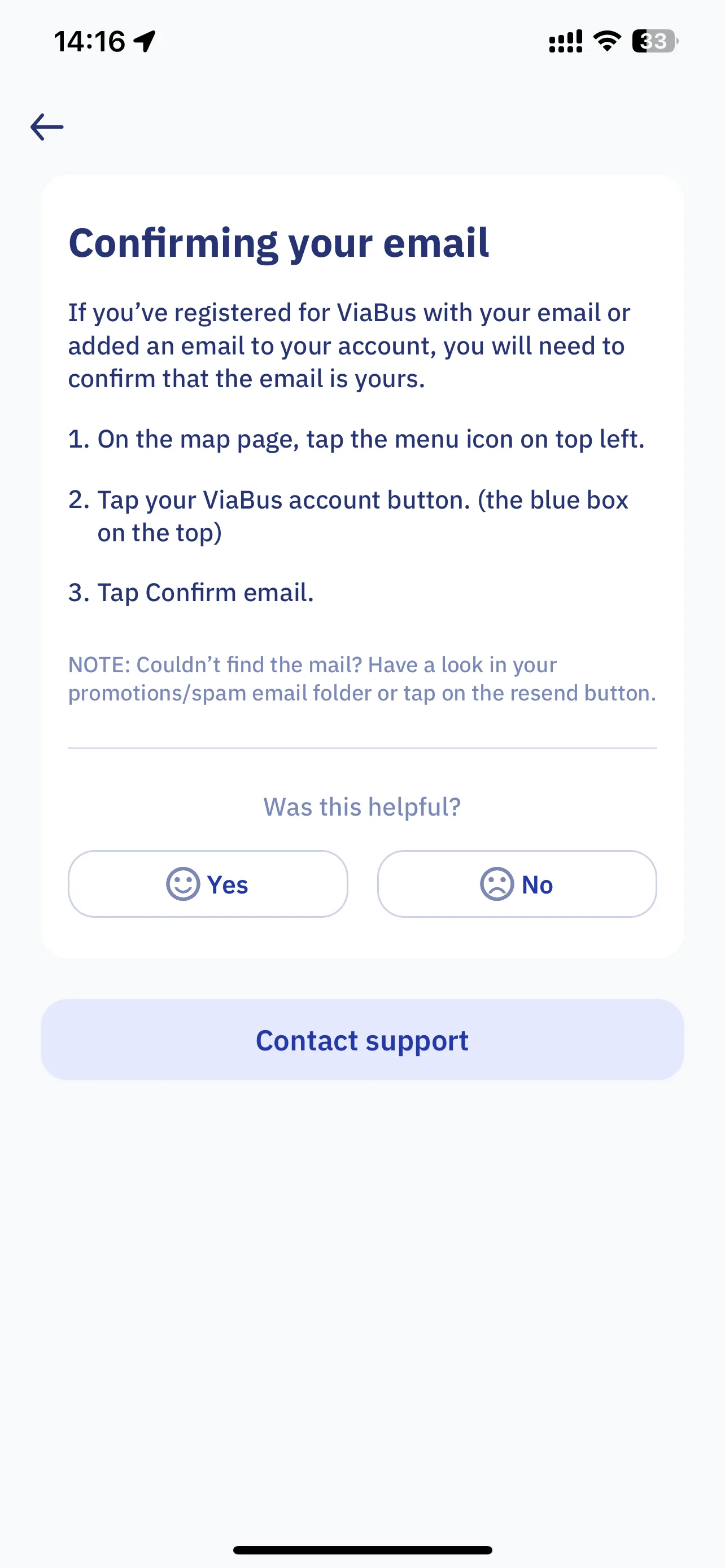Tap the Wi-Fi status icon

click(607, 41)
